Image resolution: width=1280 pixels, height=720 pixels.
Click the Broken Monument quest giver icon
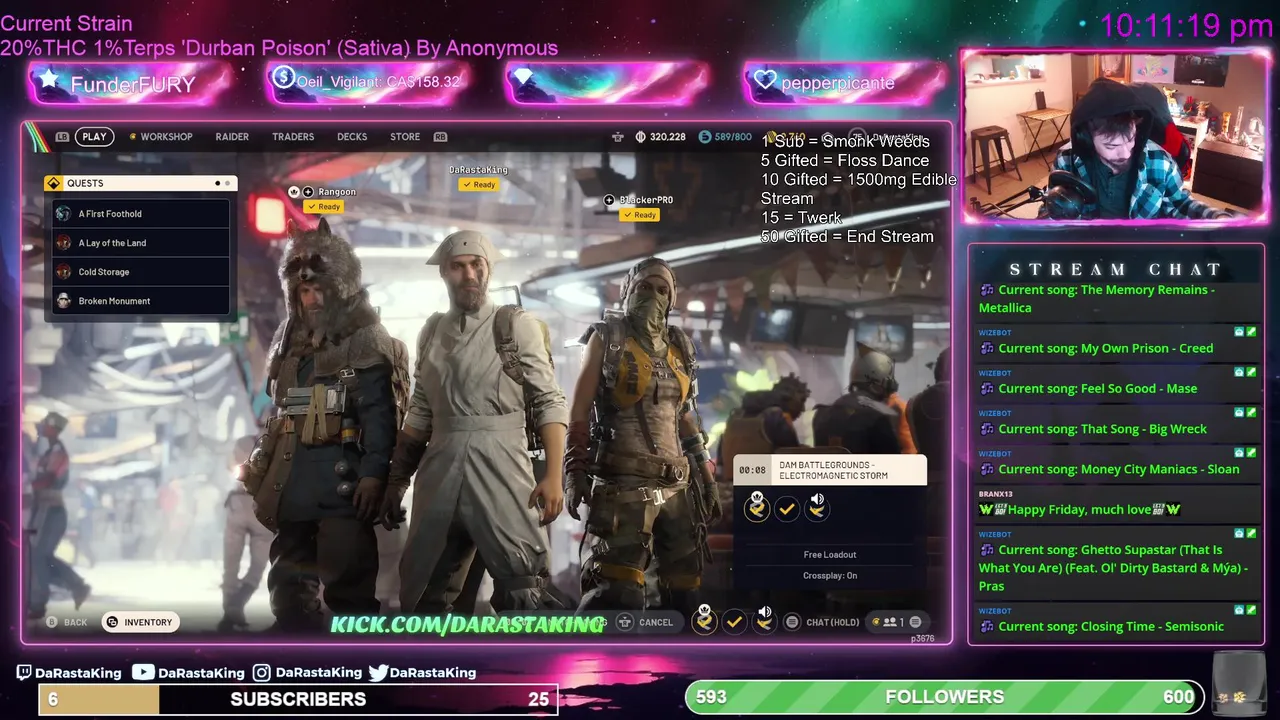pyautogui.click(x=64, y=301)
